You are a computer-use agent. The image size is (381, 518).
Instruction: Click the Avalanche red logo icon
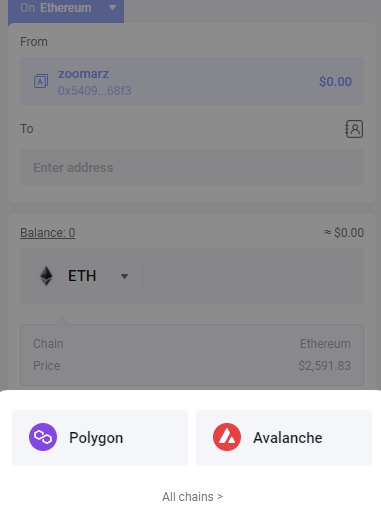point(227,437)
